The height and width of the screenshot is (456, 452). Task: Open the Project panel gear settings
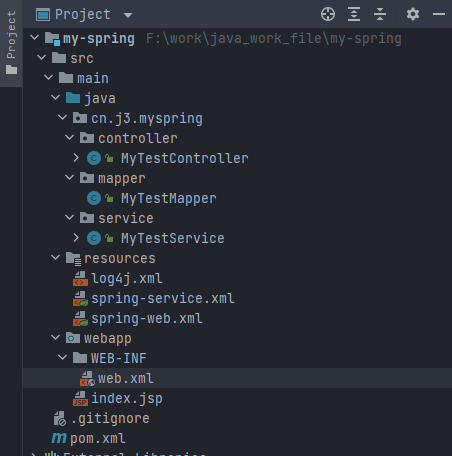coord(413,14)
